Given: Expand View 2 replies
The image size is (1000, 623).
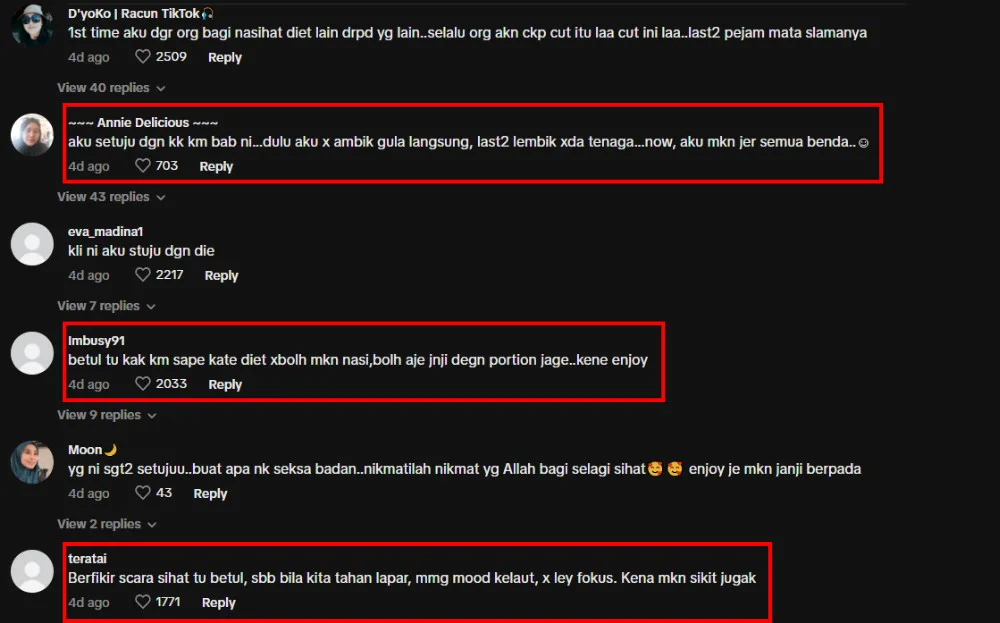Looking at the screenshot, I should click(x=107, y=524).
